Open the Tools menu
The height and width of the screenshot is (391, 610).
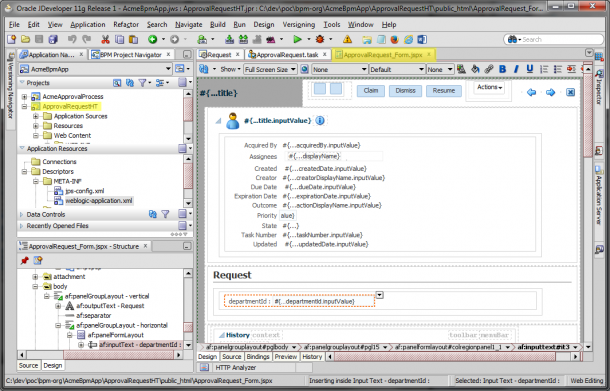coord(332,25)
